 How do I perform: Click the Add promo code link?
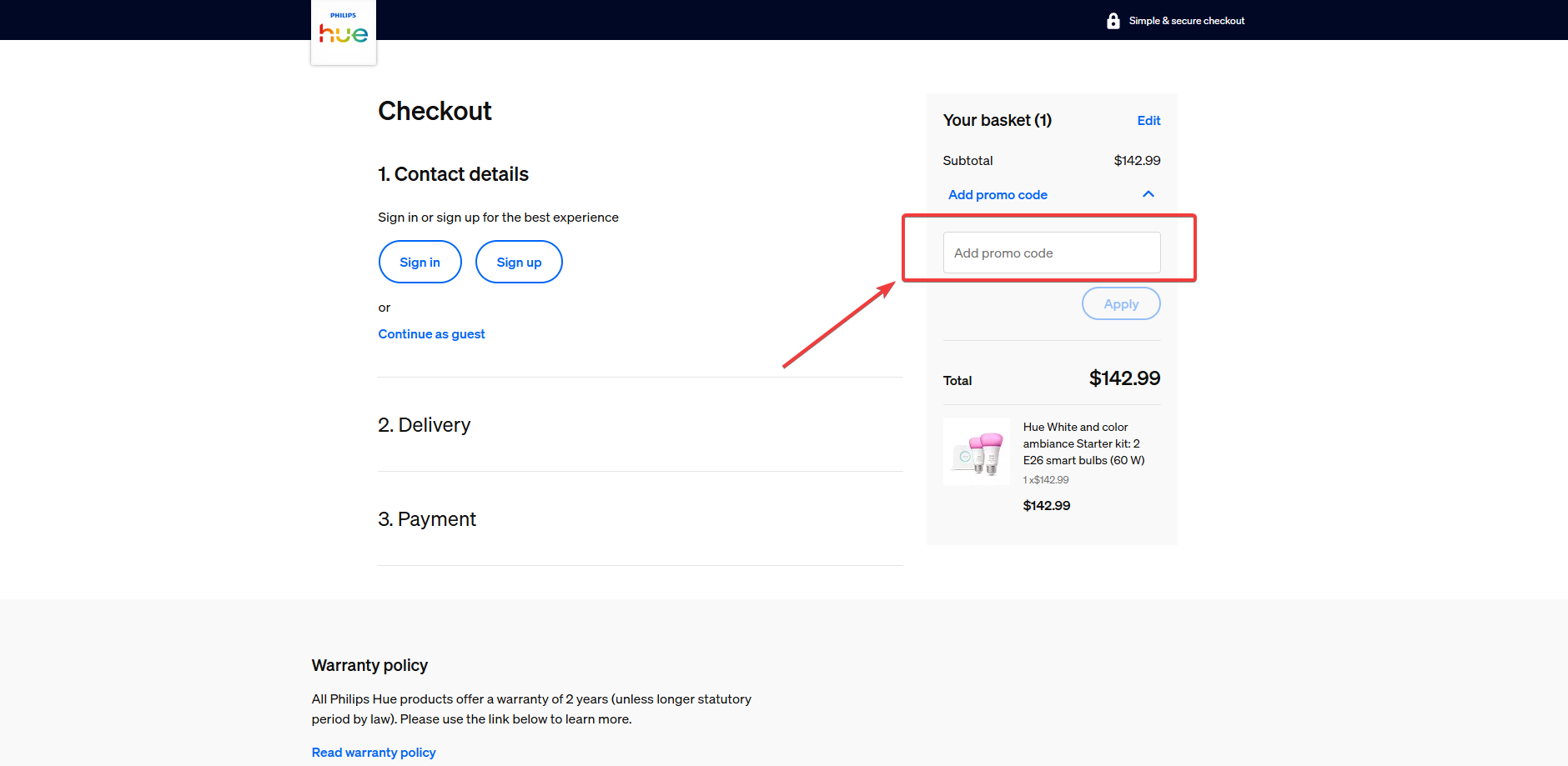[x=998, y=195]
